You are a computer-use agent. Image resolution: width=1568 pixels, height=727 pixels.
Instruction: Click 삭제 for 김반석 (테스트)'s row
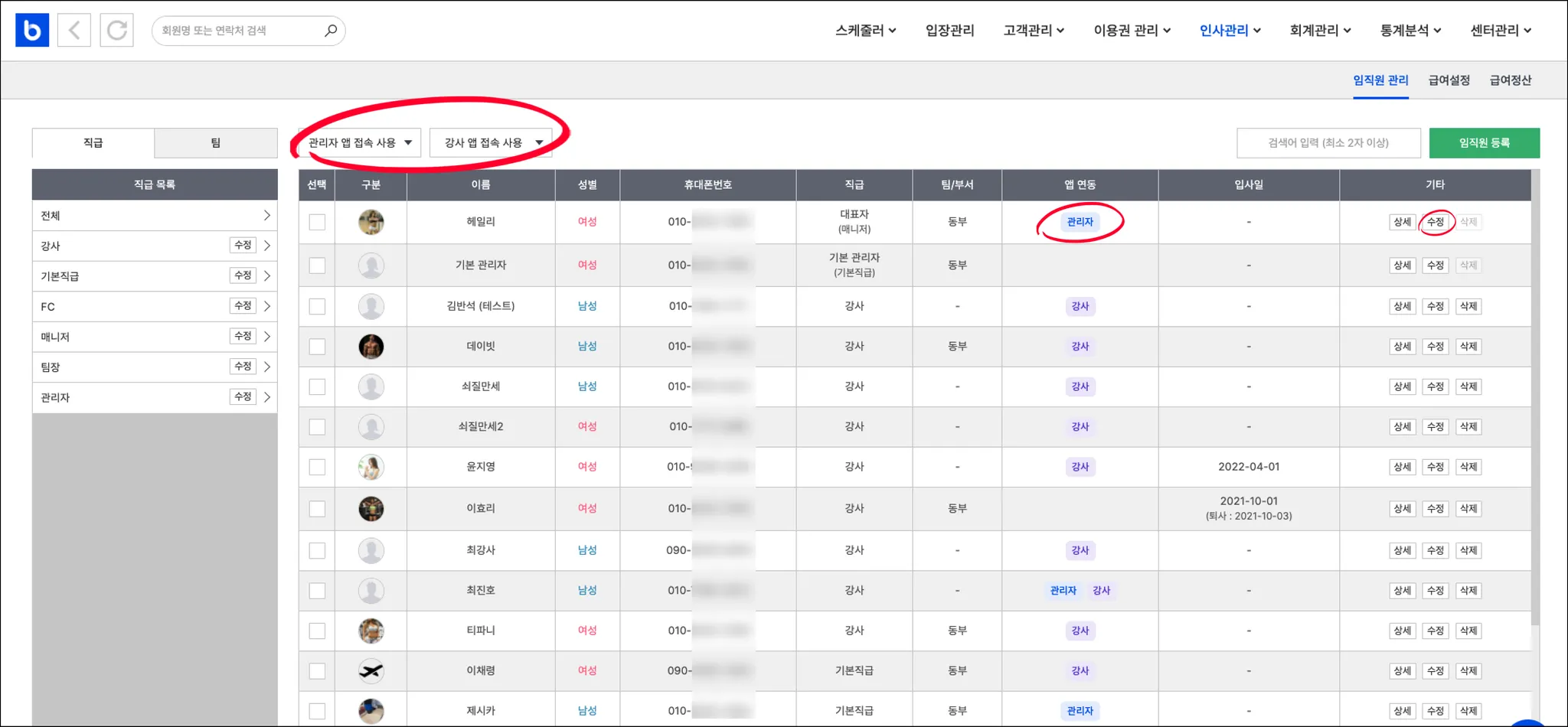coord(1468,306)
